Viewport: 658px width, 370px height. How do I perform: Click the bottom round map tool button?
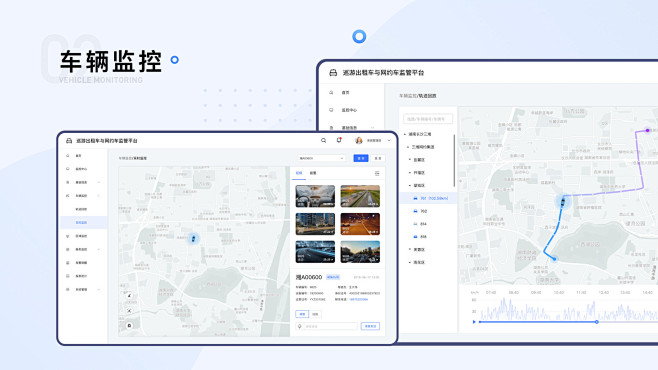(x=129, y=325)
